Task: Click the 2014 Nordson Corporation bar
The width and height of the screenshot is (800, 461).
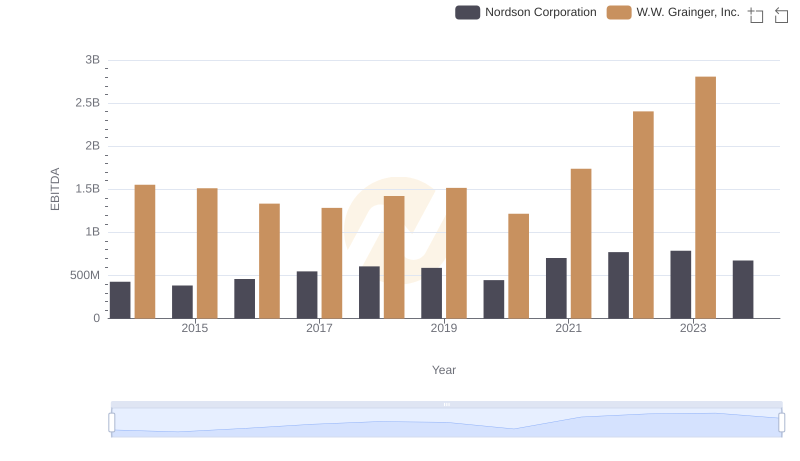Action: [120, 300]
